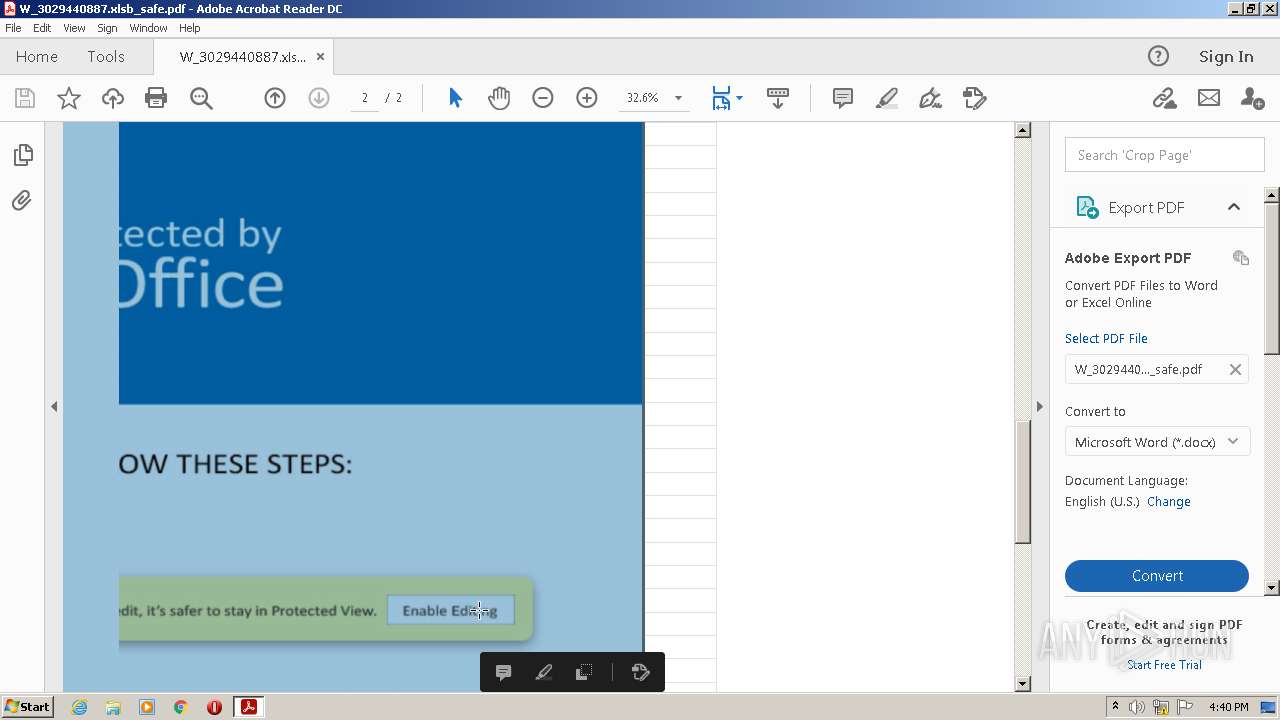Send file by email envelope icon

1209,98
